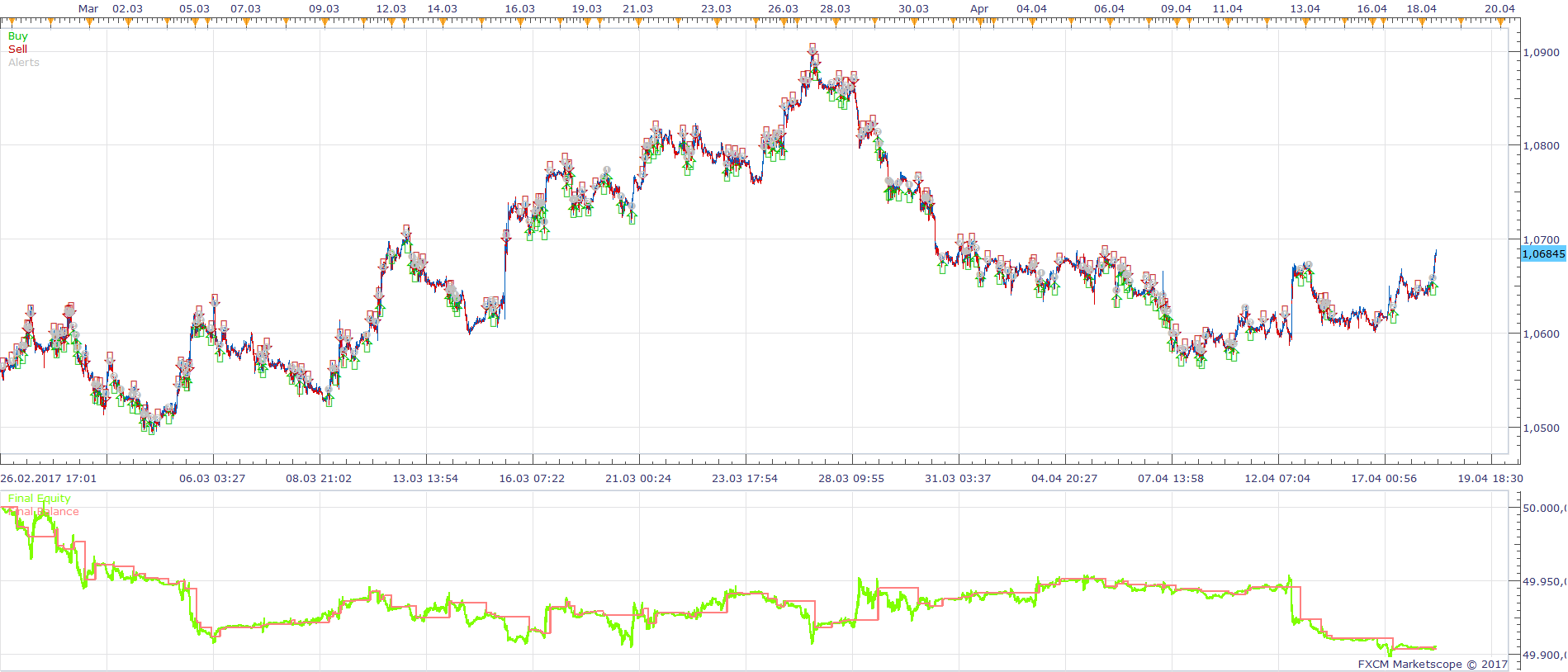
Task: Click the 1,0500 price axis label
Action: [x=1541, y=428]
